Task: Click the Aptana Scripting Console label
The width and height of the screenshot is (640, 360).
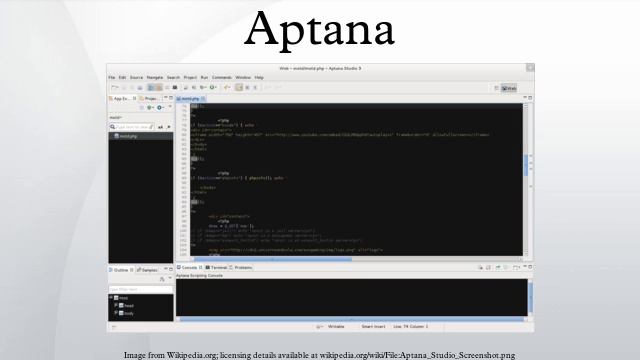Action: (199, 276)
